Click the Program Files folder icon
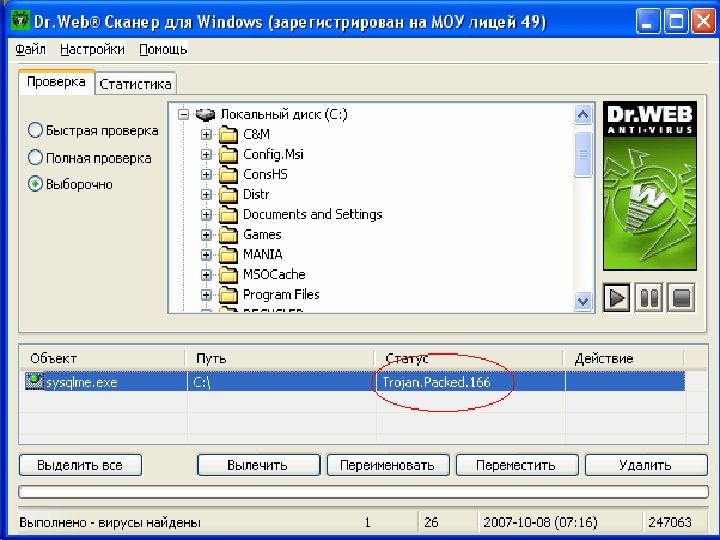Image resolution: width=720 pixels, height=540 pixels. pyautogui.click(x=228, y=294)
